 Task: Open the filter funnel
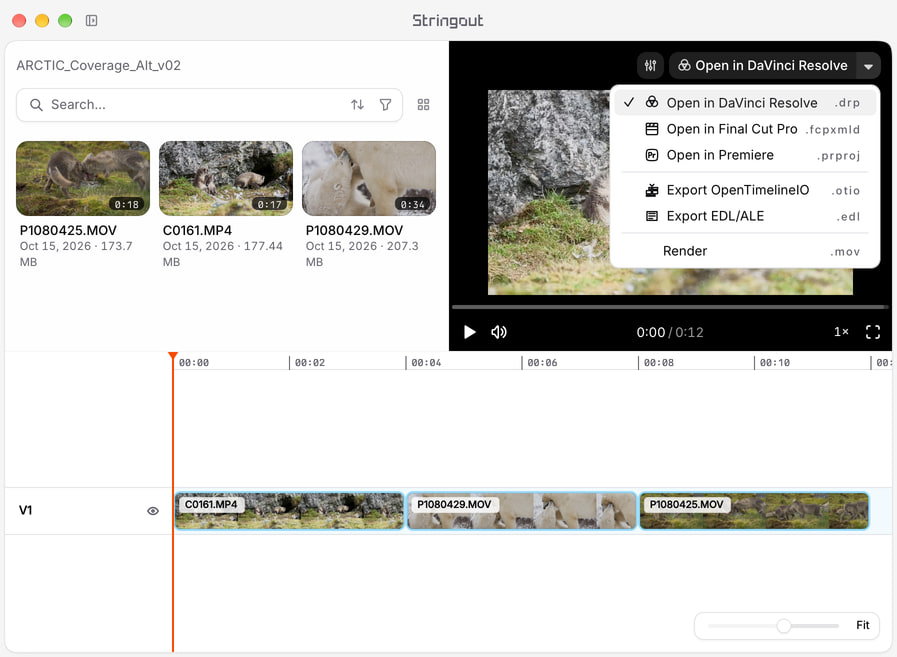tap(386, 105)
